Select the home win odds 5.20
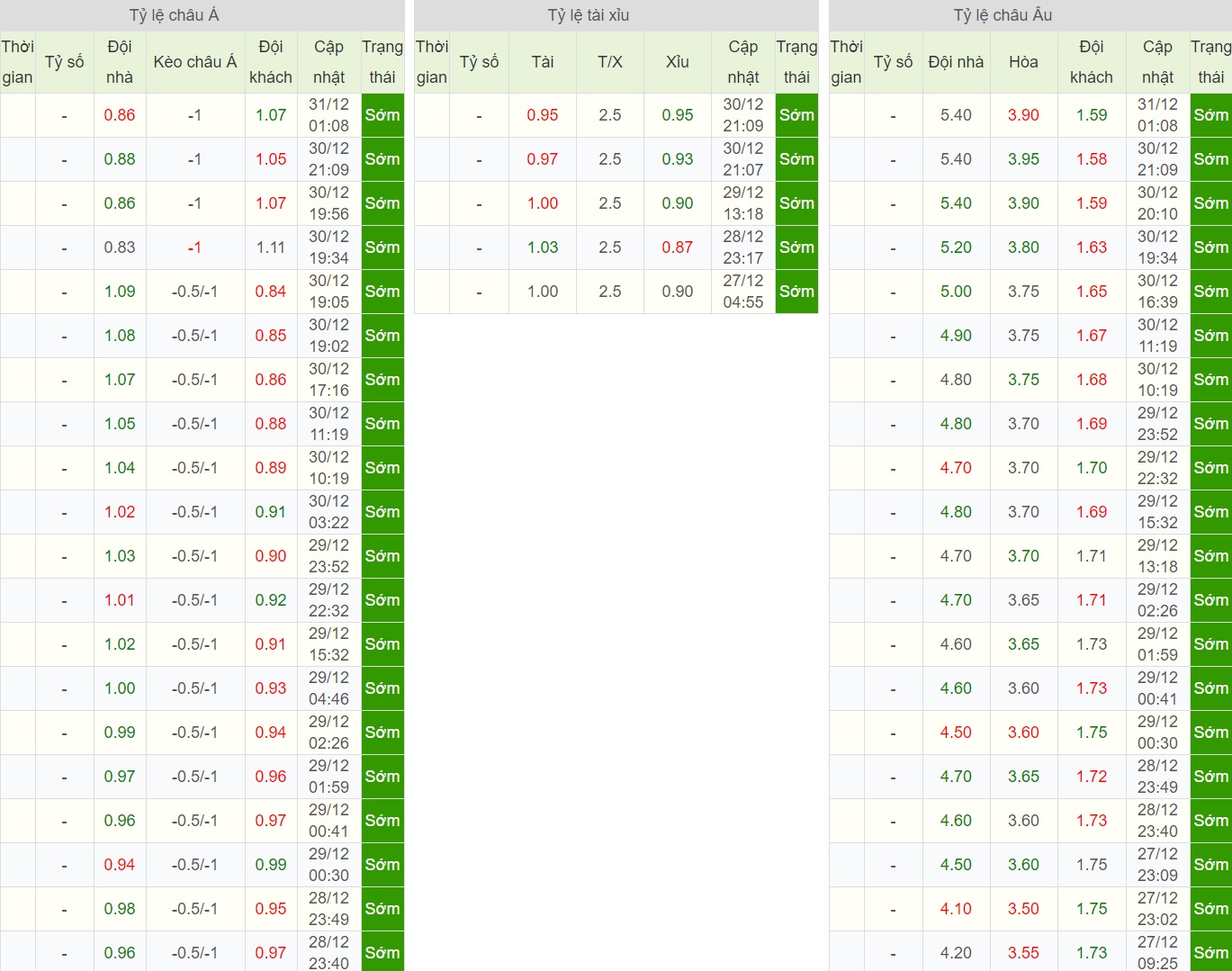Image resolution: width=1232 pixels, height=971 pixels. click(x=956, y=247)
